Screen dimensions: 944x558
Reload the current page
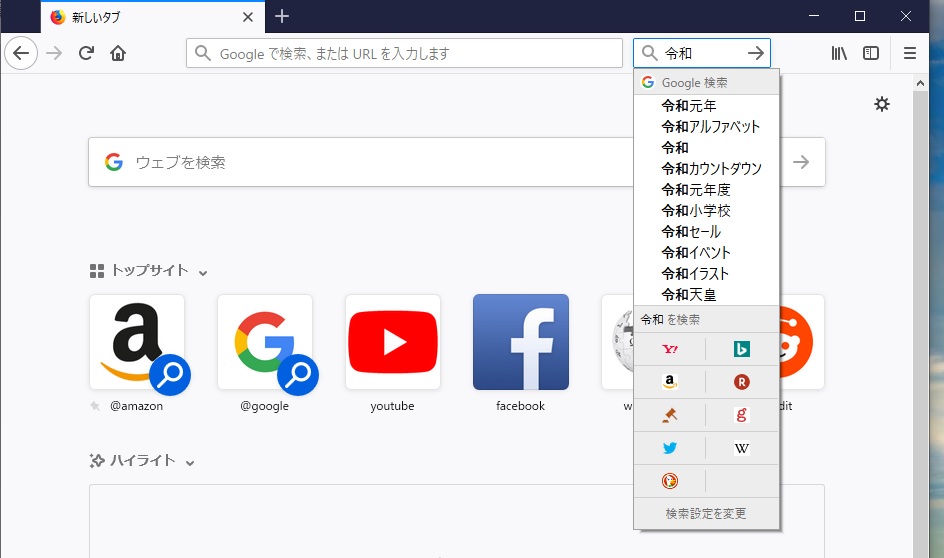coord(86,53)
